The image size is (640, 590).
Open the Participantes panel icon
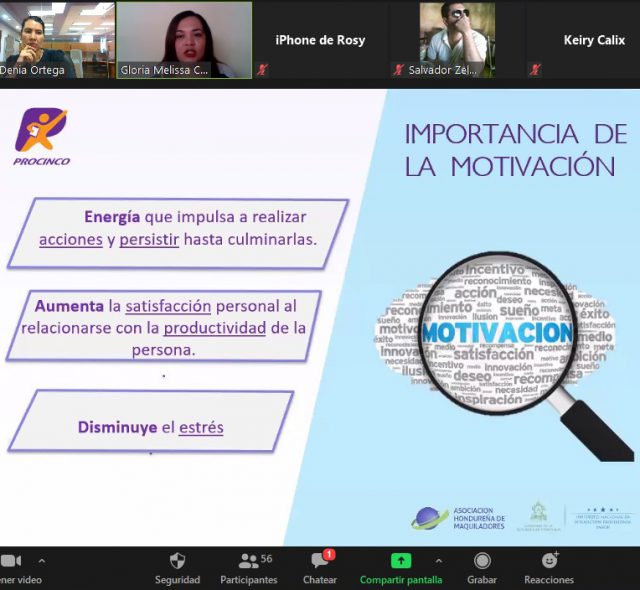pos(249,561)
